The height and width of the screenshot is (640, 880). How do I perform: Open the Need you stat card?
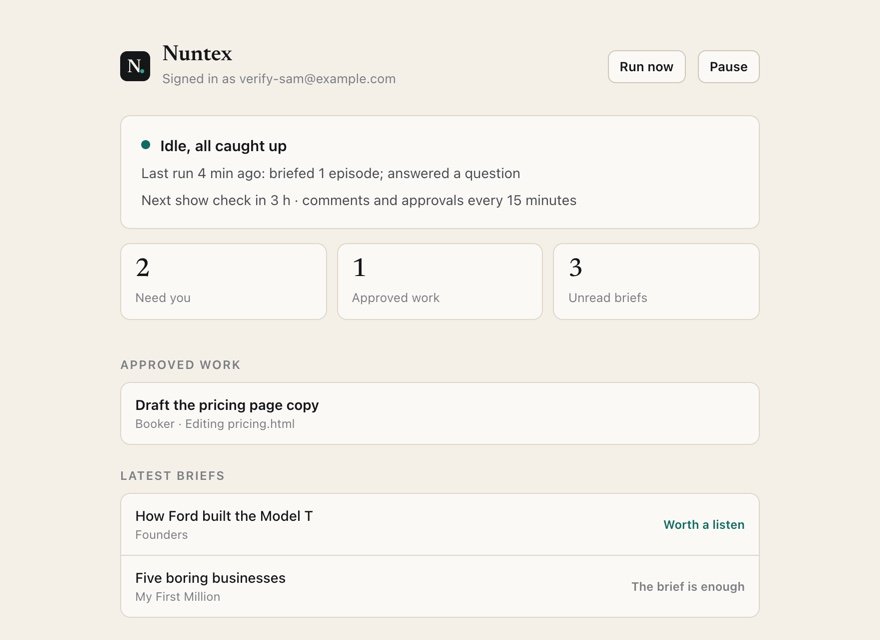(223, 281)
